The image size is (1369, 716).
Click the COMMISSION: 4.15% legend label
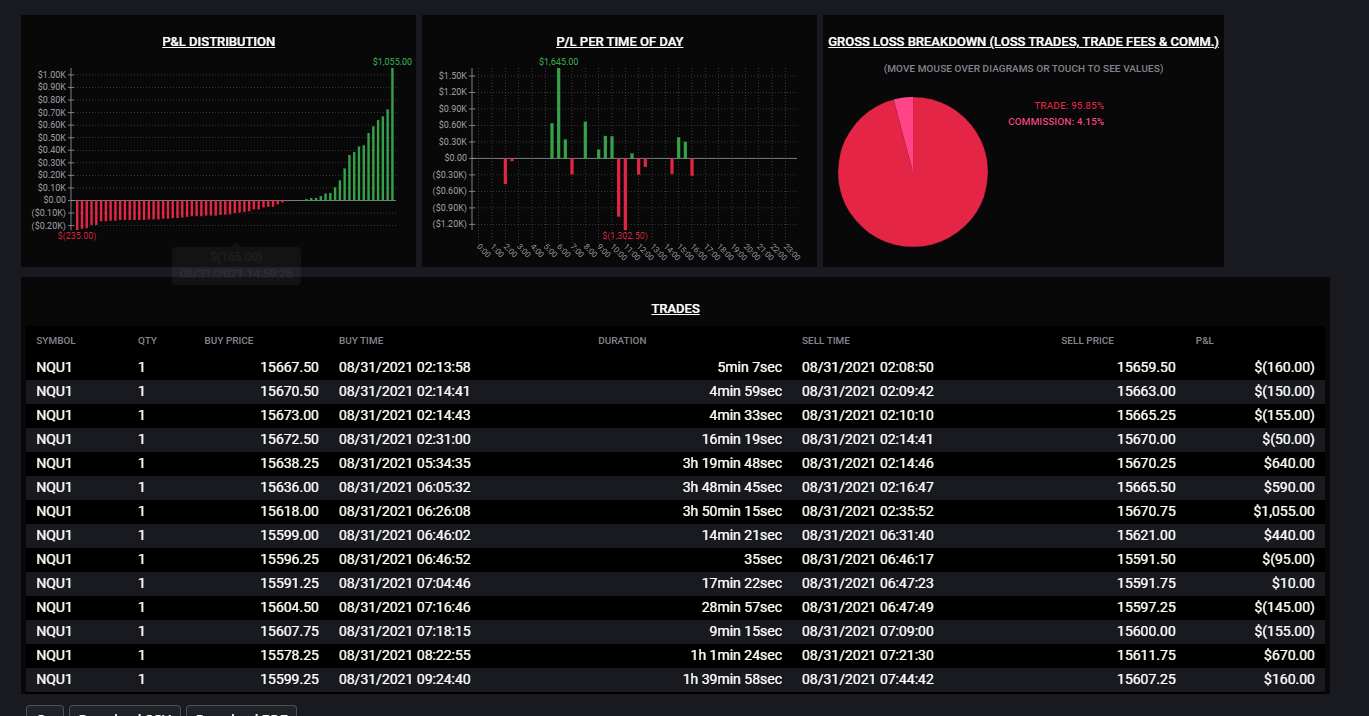[x=1056, y=122]
